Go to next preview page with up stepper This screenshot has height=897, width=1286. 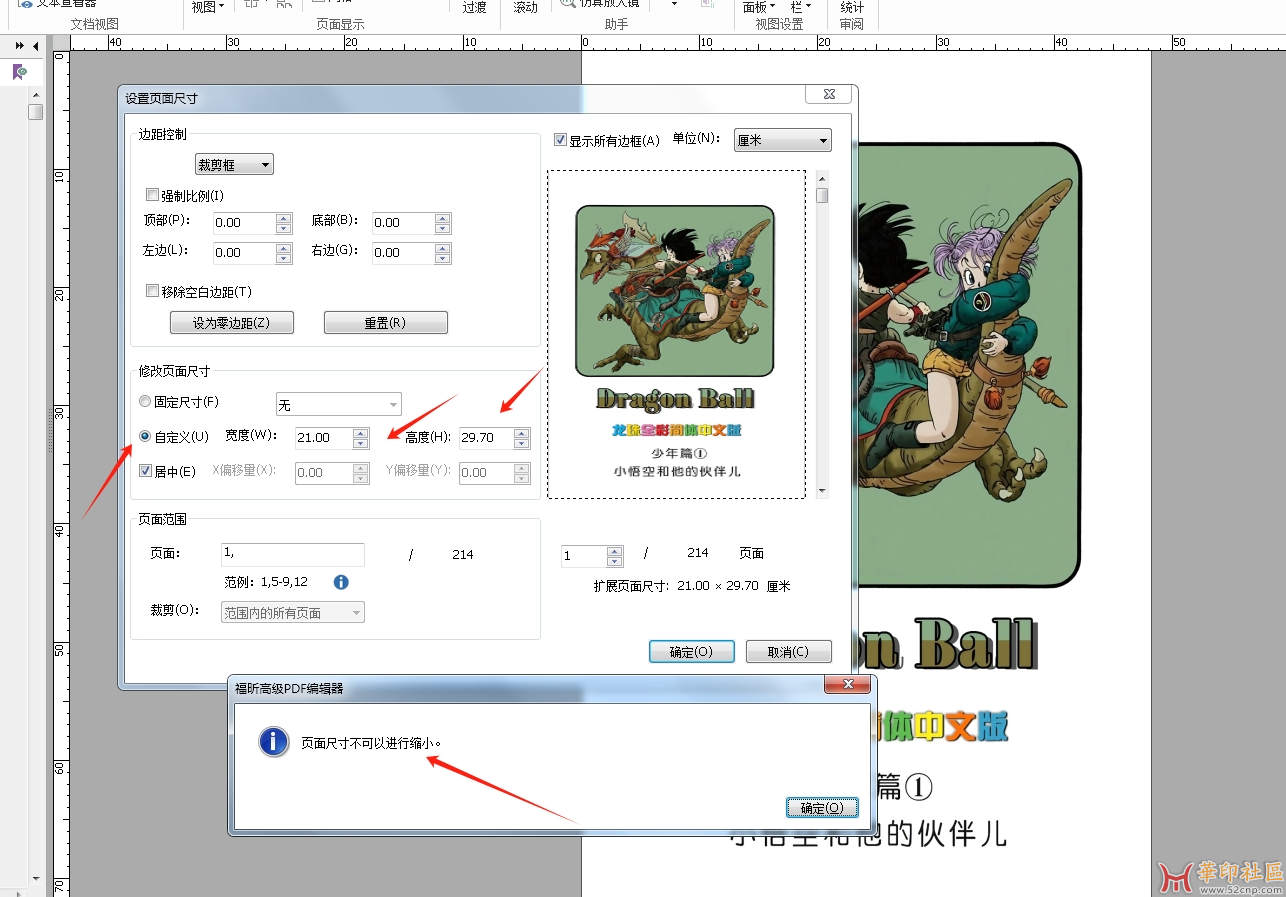pyautogui.click(x=615, y=550)
